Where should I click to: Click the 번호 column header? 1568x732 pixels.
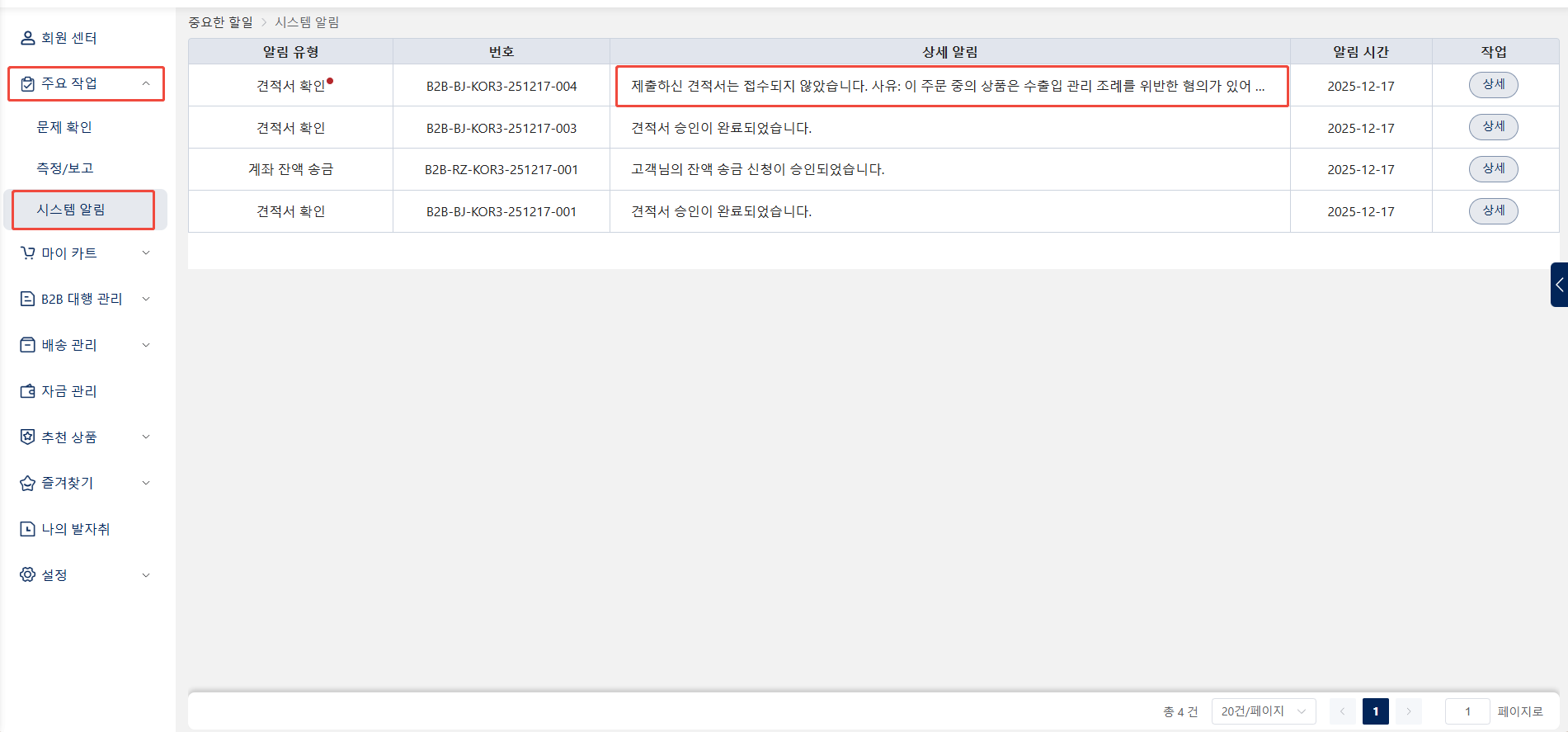click(x=501, y=52)
